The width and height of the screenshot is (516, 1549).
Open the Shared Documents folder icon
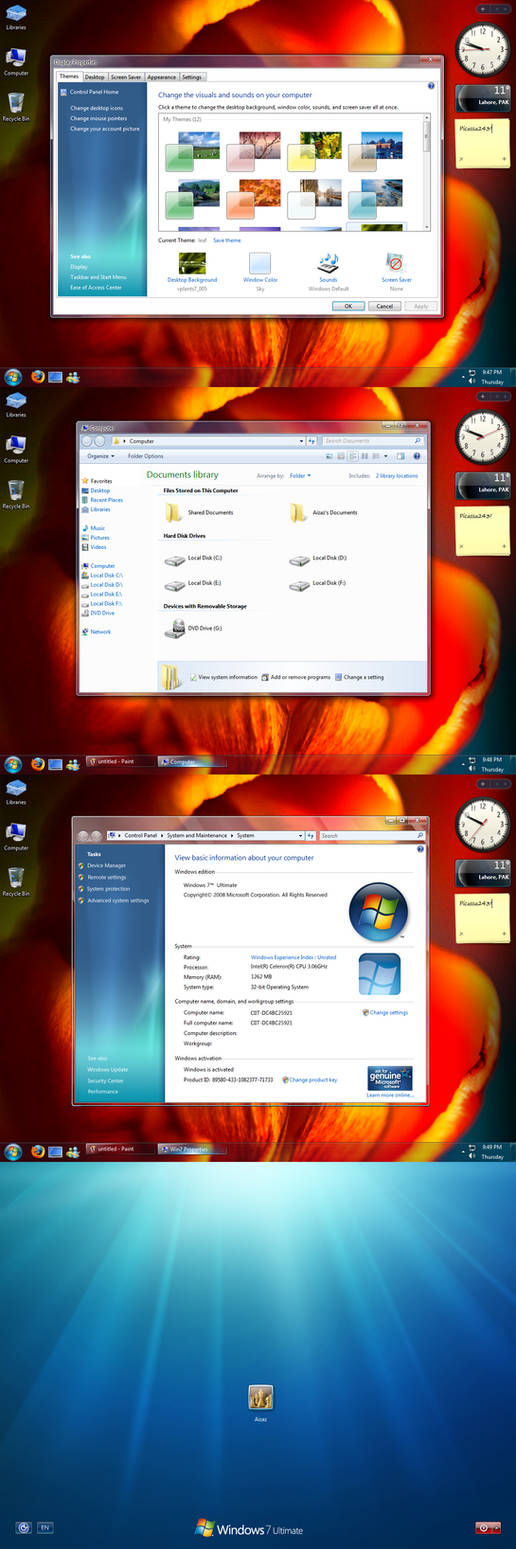pos(175,513)
